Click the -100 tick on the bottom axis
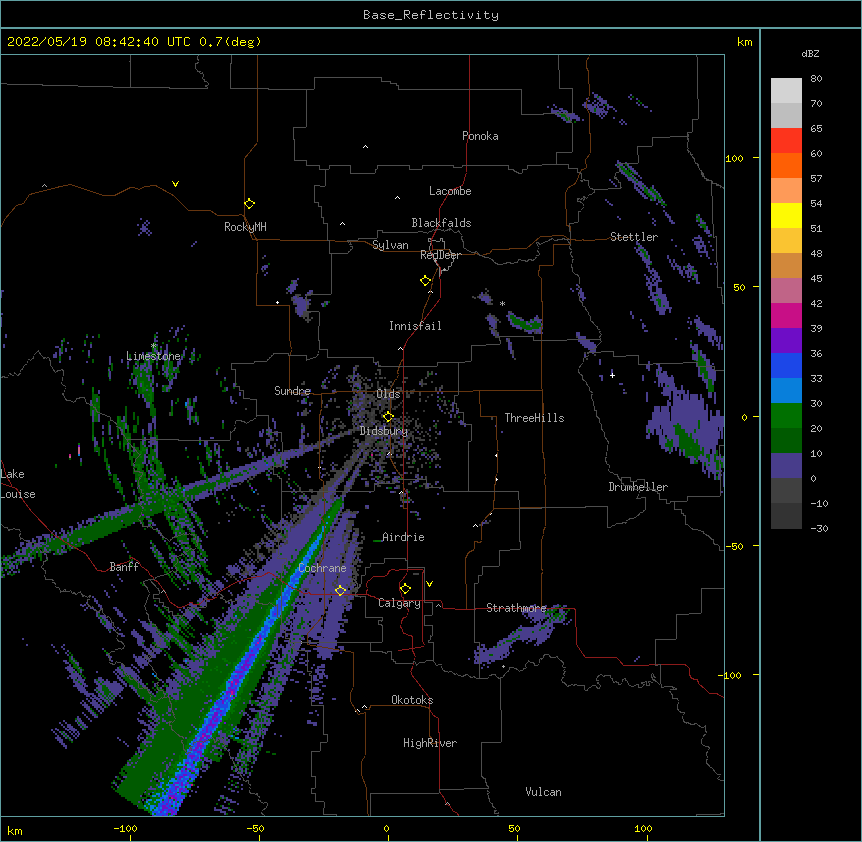Image resolution: width=862 pixels, height=842 pixels. (x=125, y=828)
